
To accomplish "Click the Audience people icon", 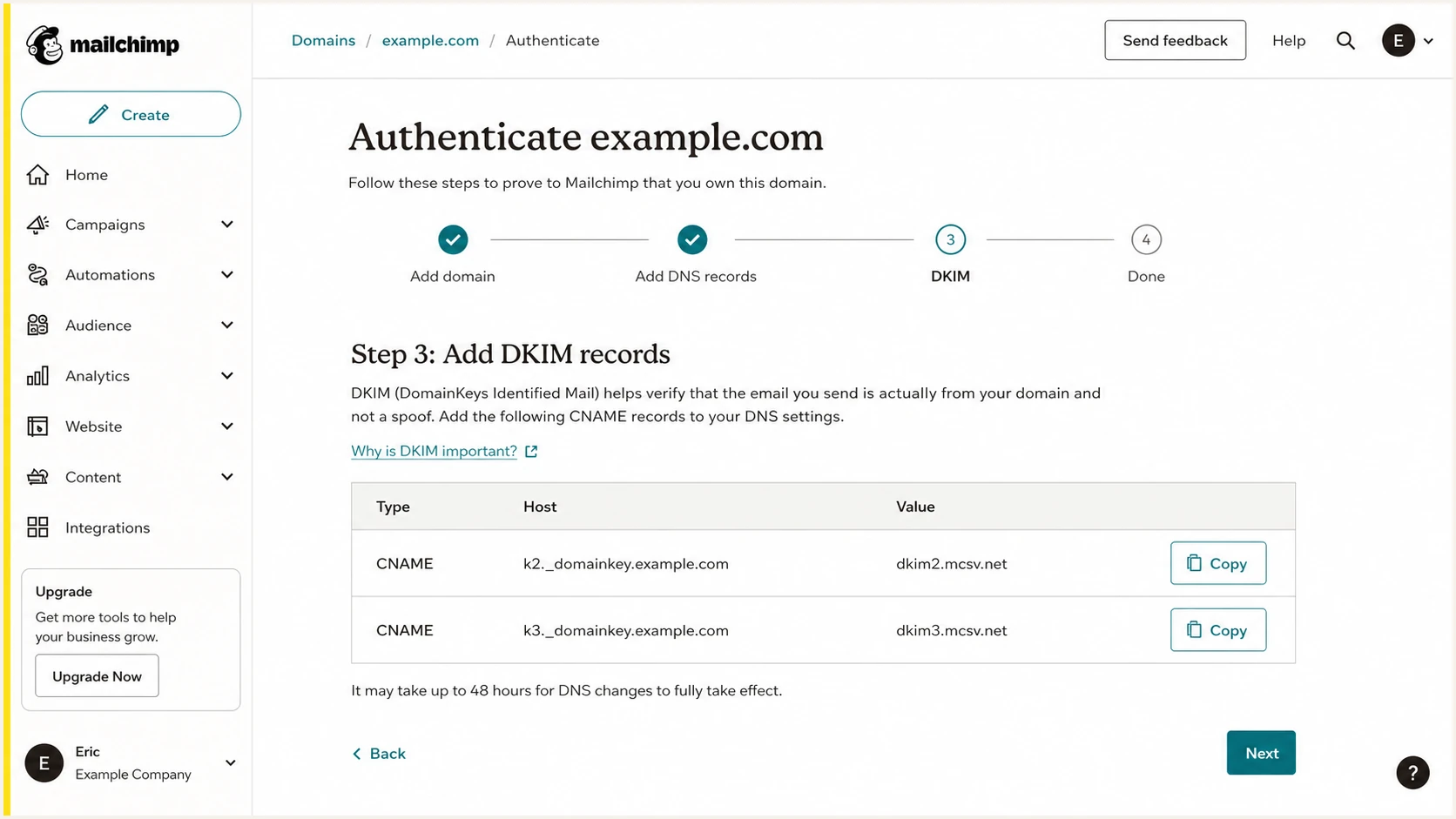I will (37, 326).
